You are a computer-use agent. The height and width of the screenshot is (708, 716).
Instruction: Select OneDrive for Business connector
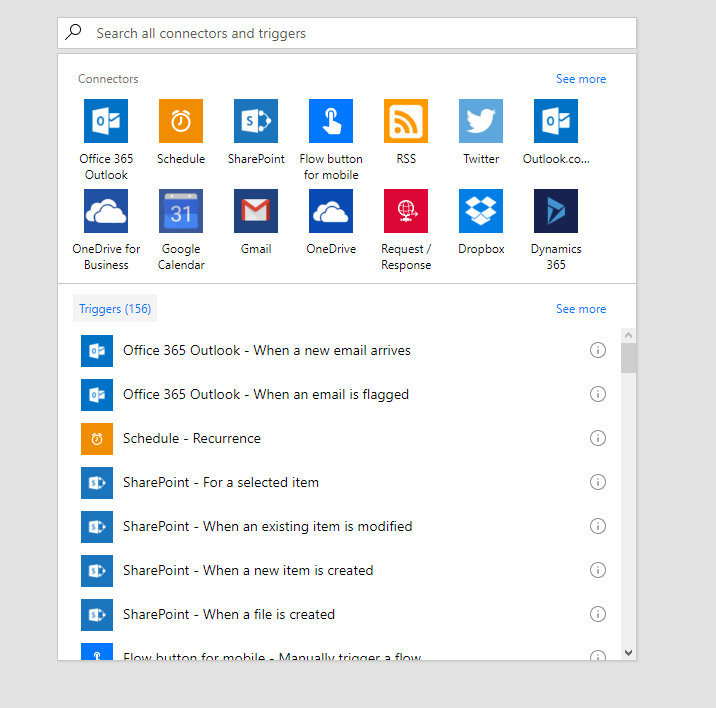coord(106,211)
